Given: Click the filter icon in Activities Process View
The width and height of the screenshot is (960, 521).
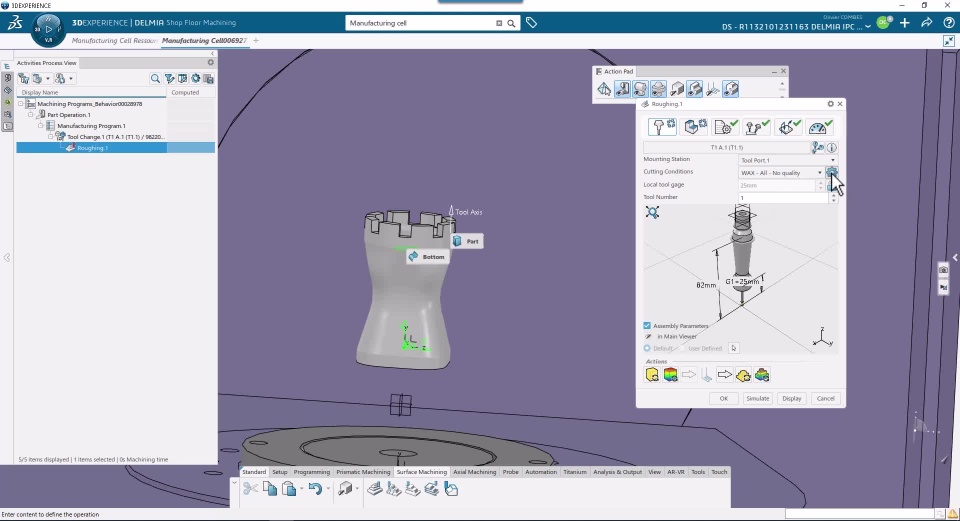Looking at the screenshot, I should (170, 78).
